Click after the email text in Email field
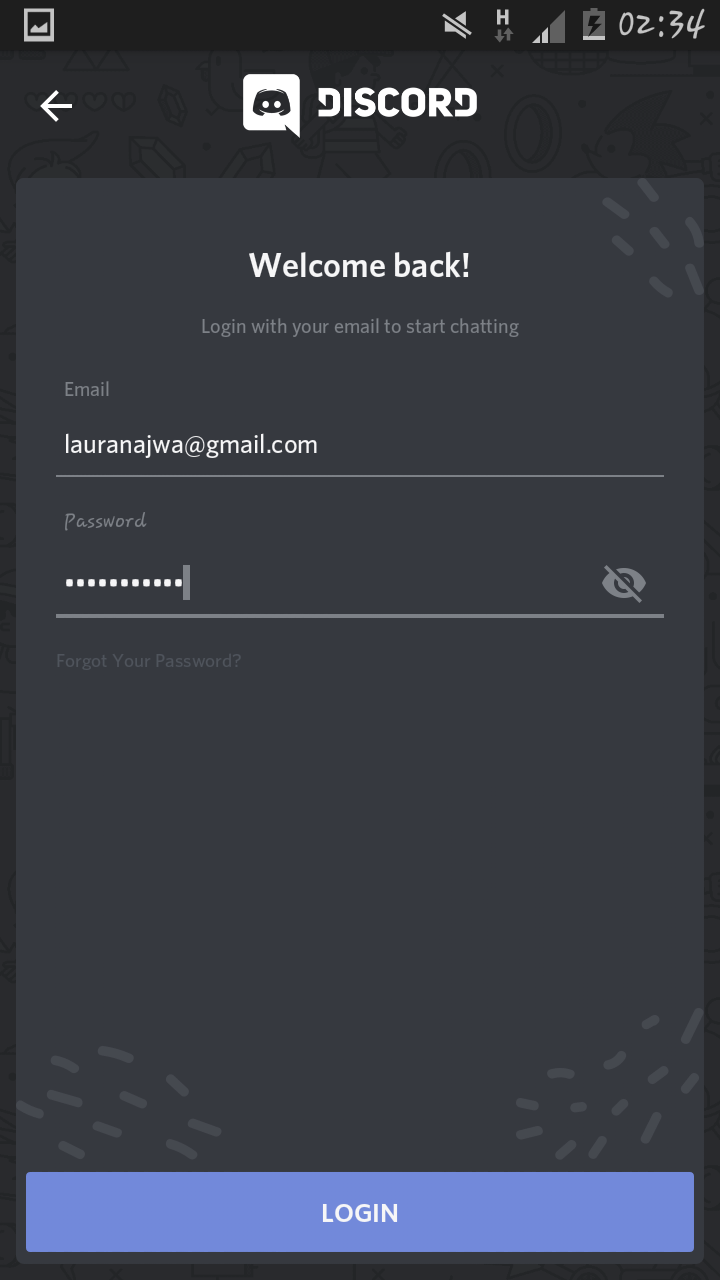This screenshot has width=720, height=1280. click(330, 445)
